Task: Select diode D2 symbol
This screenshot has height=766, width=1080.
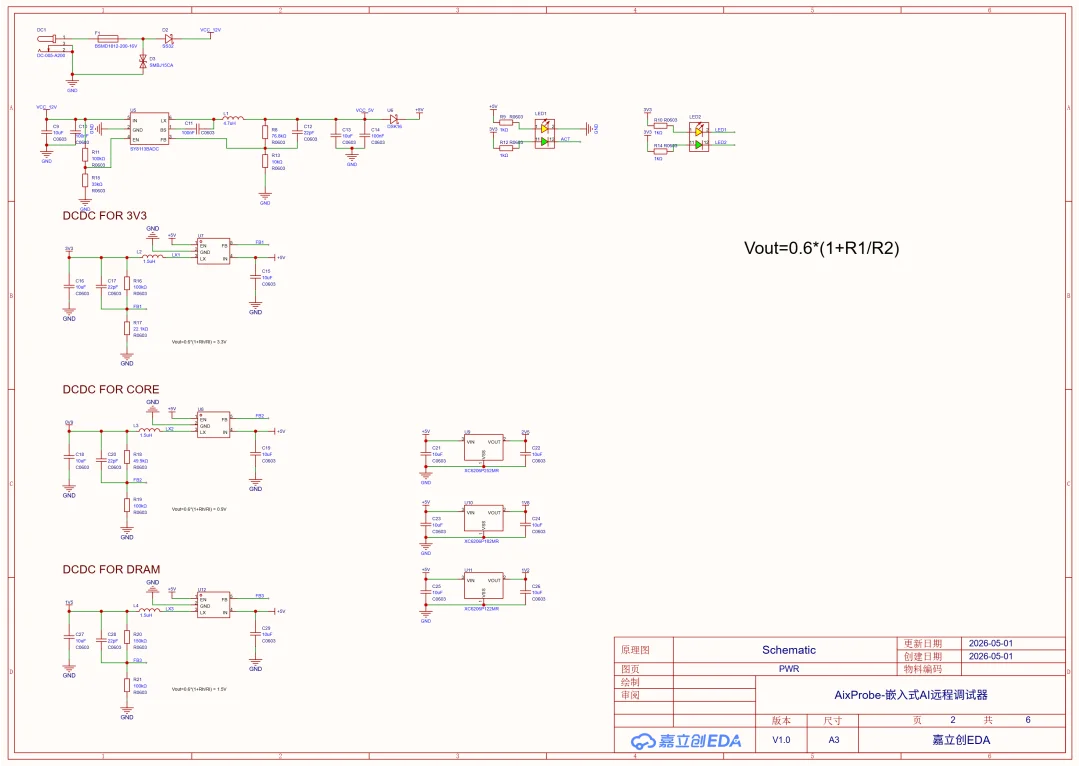Action: (168, 39)
